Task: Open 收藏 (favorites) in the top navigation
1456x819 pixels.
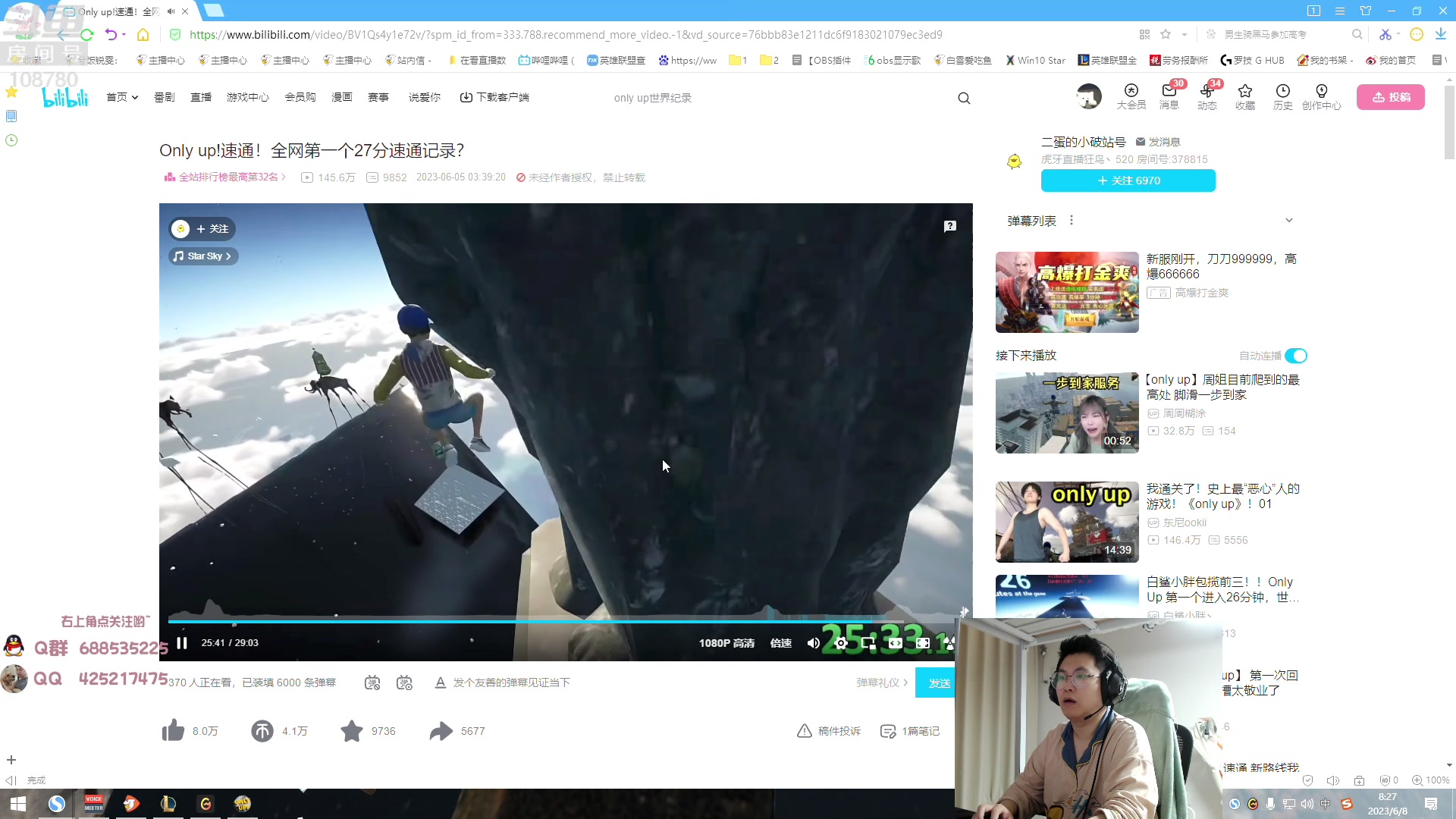Action: (1244, 97)
